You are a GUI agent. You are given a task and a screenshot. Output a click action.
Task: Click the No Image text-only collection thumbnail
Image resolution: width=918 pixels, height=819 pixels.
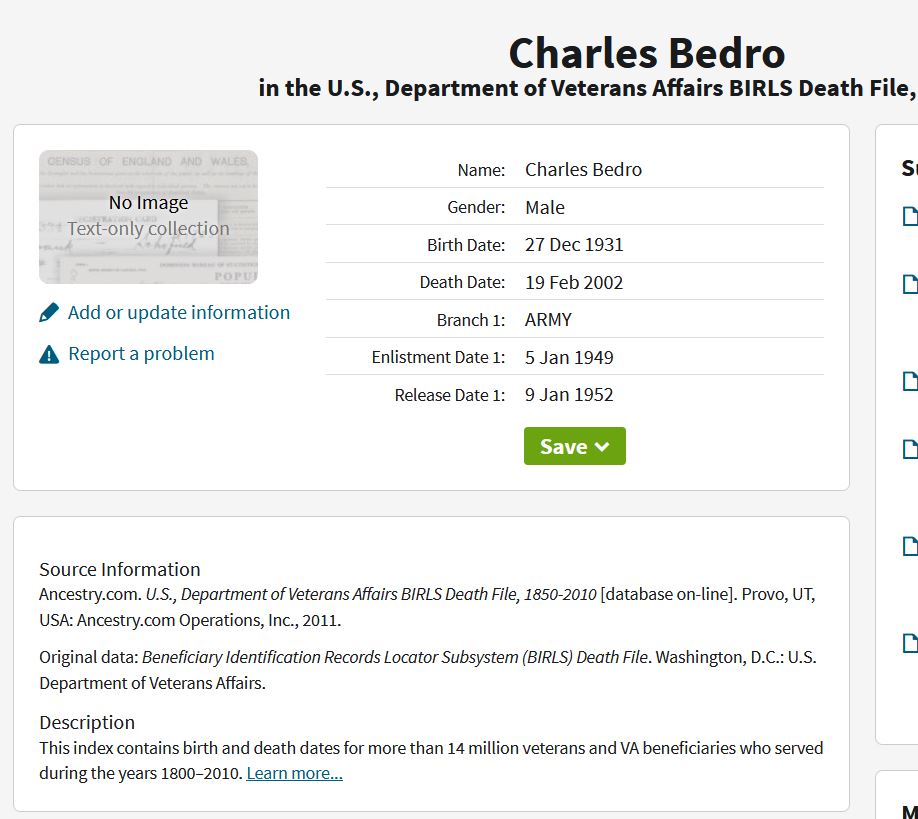148,217
